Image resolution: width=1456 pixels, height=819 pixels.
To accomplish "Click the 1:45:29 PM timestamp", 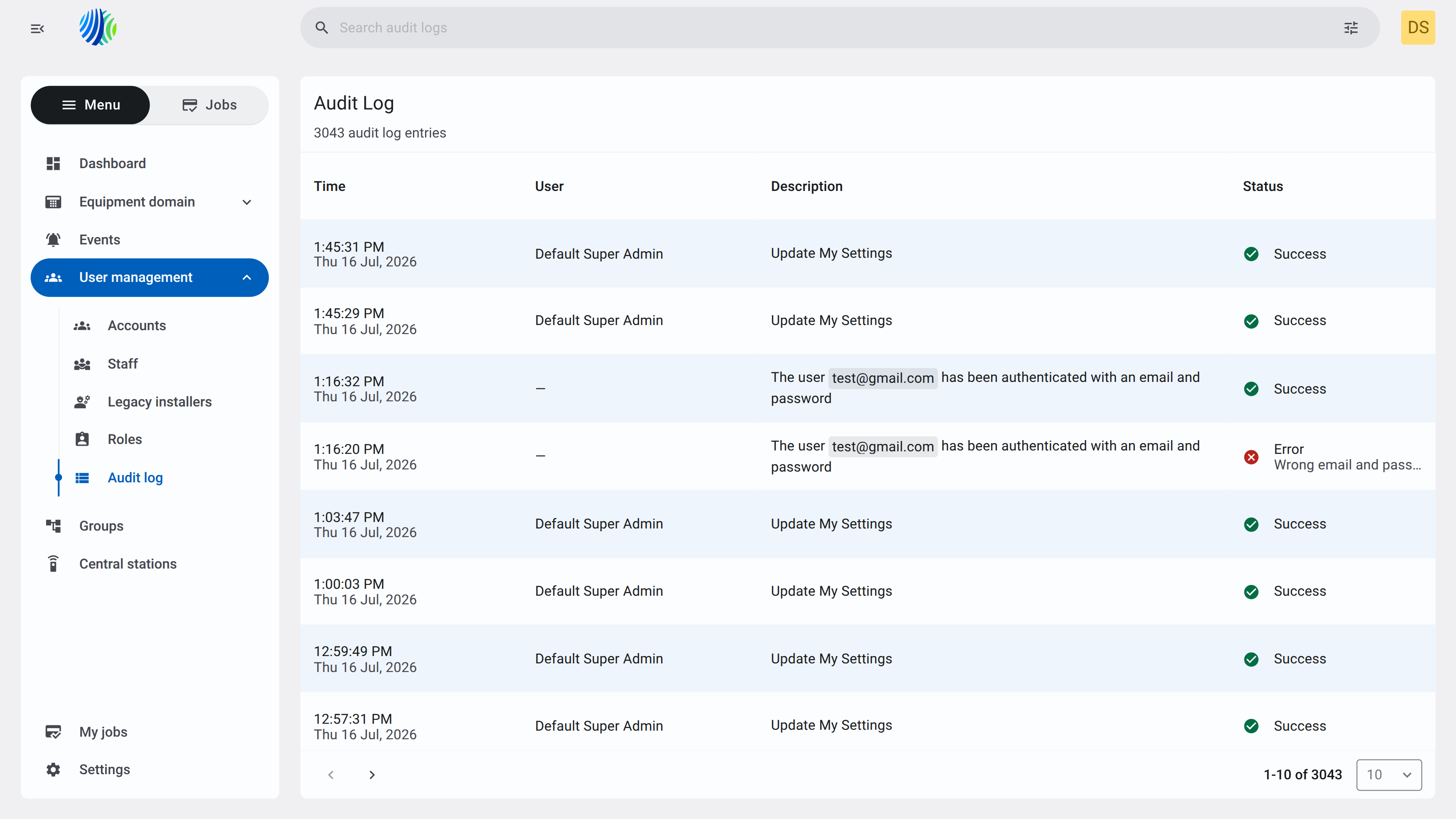I will click(349, 313).
